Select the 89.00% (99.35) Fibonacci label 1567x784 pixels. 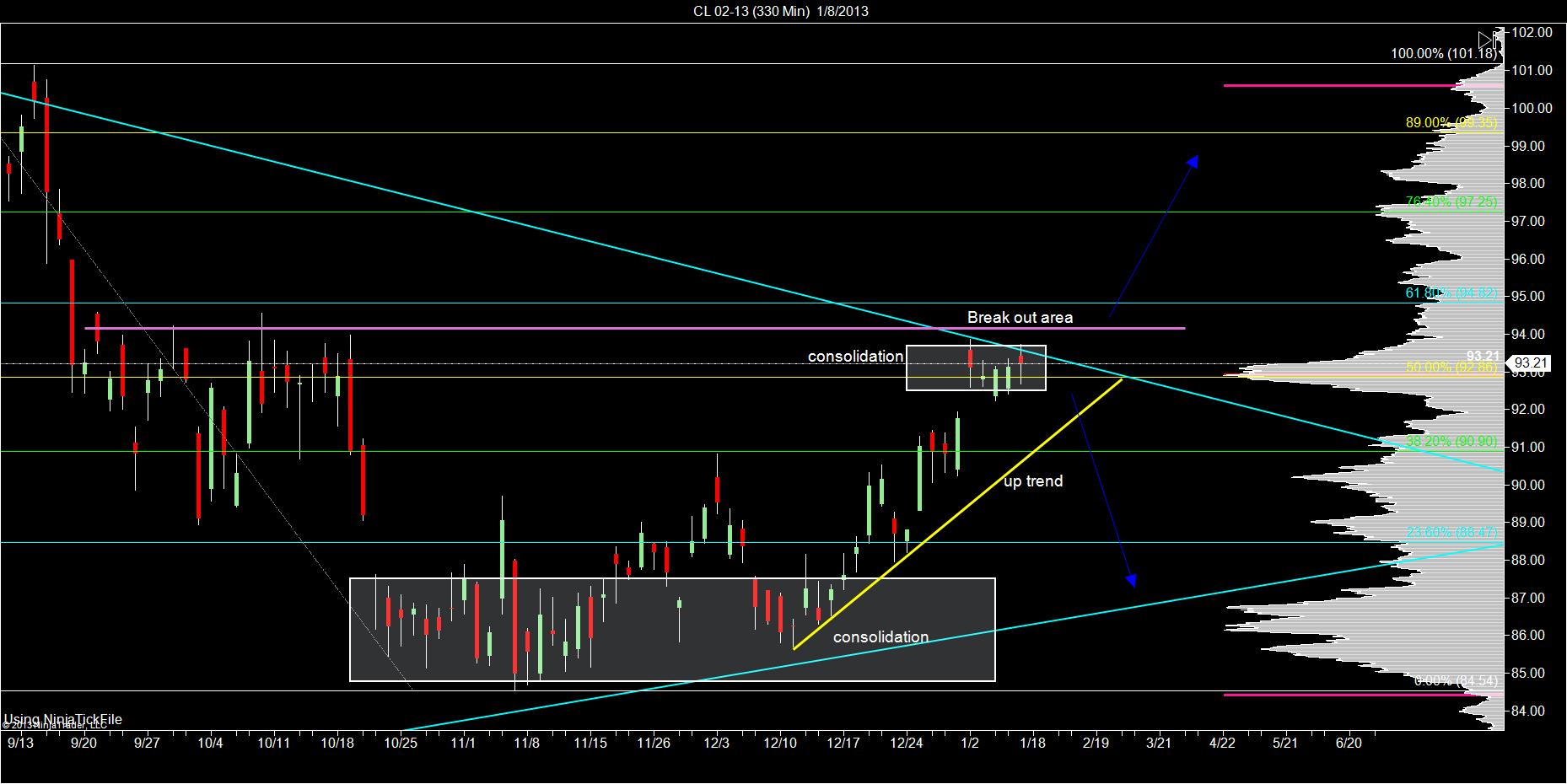tap(1451, 123)
